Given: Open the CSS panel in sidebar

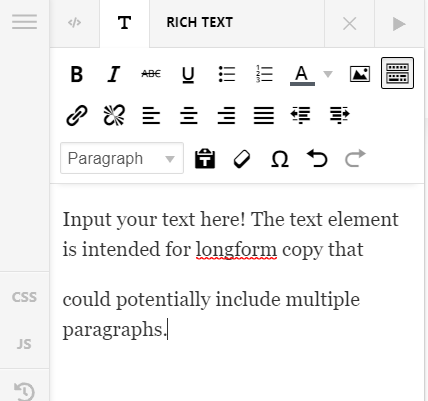Looking at the screenshot, I should (24, 297).
